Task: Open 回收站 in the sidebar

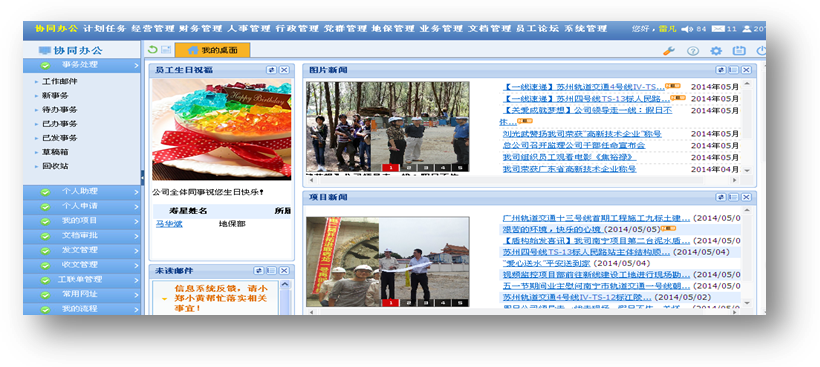Action: pos(55,166)
